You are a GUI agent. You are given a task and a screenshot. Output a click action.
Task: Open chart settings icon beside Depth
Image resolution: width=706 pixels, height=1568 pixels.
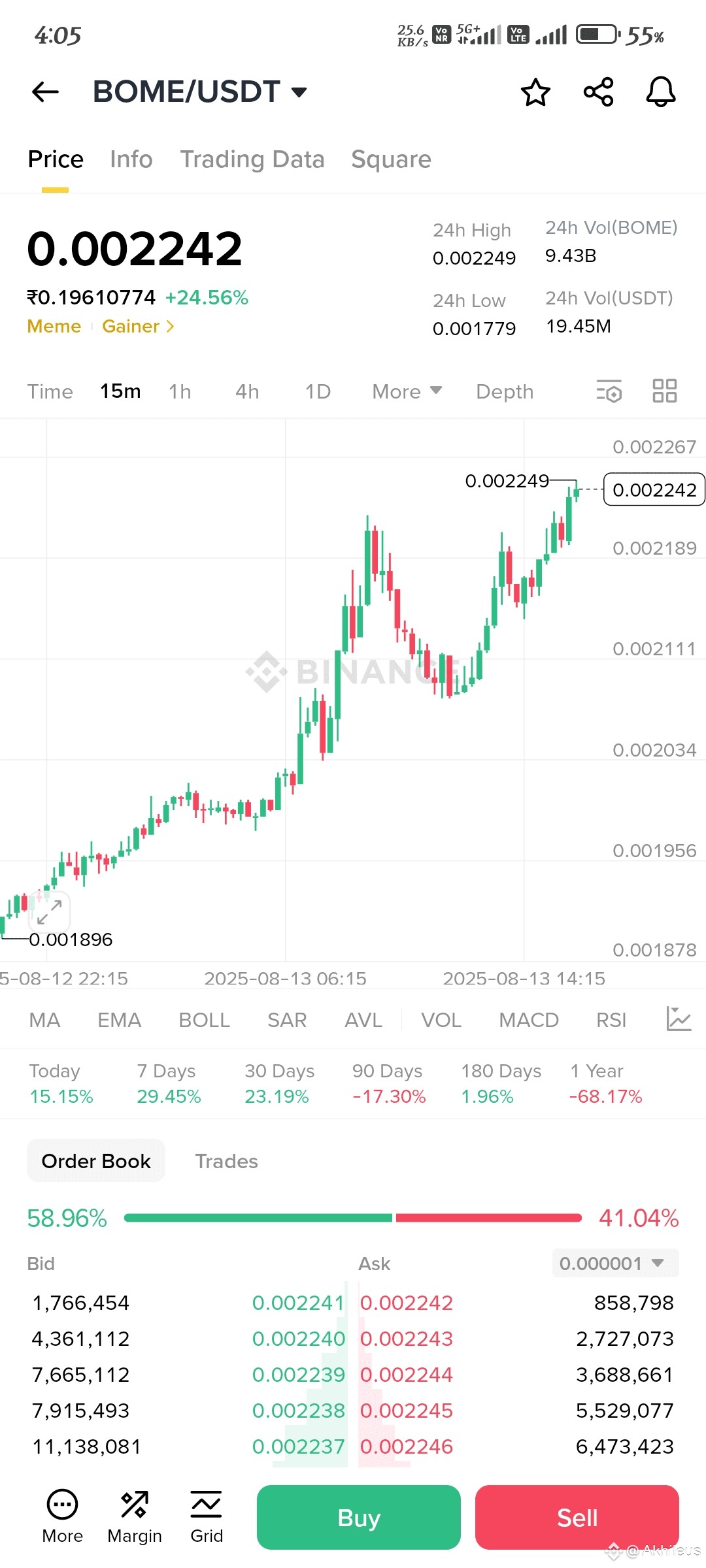tap(609, 391)
